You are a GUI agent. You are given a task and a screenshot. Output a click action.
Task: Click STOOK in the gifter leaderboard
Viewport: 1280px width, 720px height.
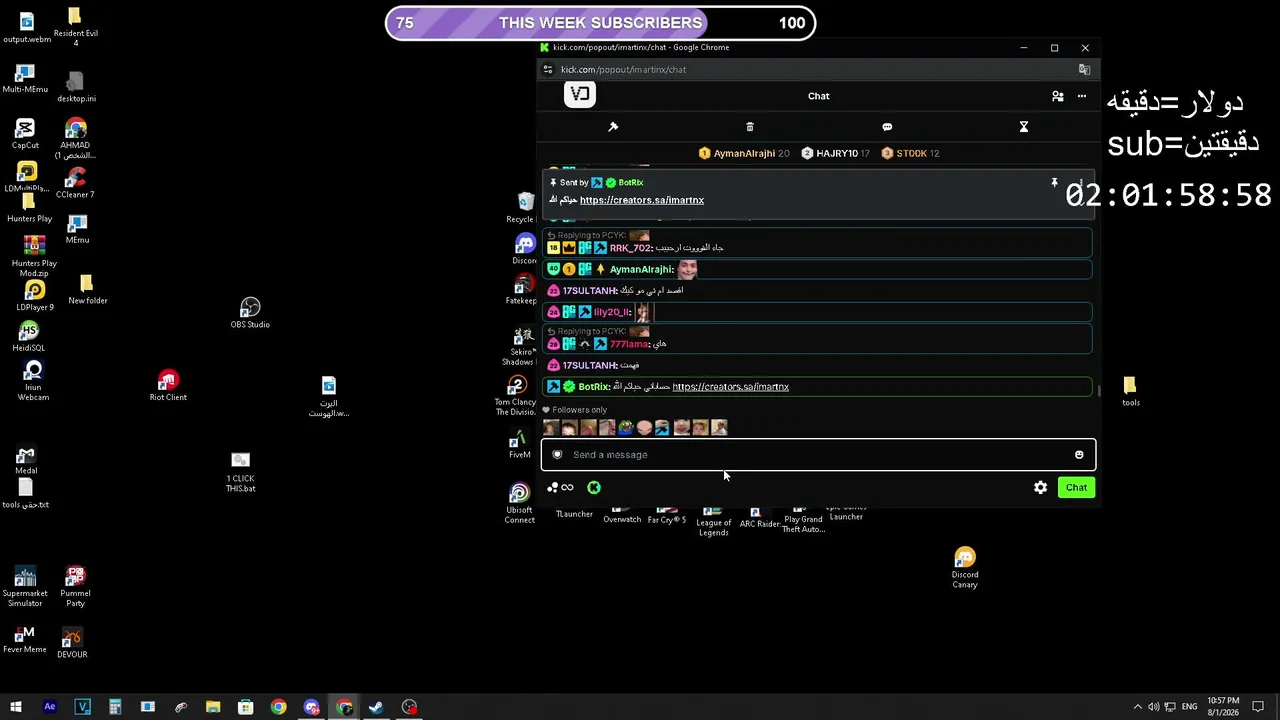click(910, 153)
